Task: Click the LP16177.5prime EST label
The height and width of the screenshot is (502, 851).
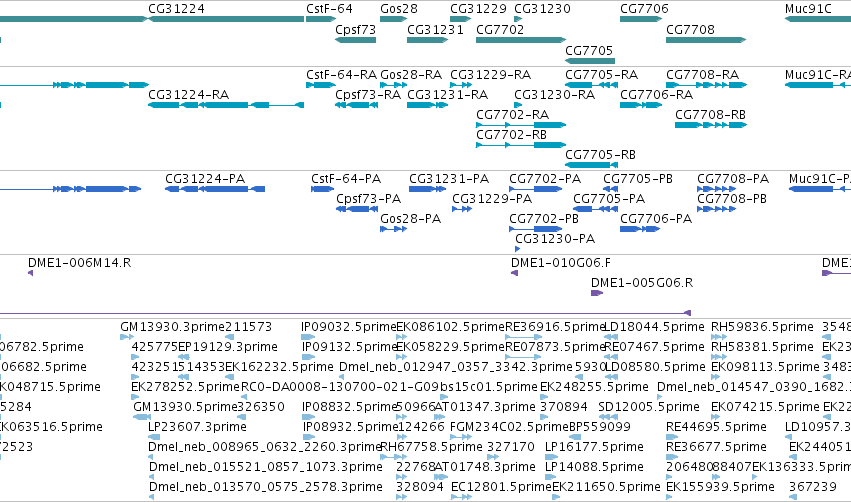Action: pyautogui.click(x=594, y=447)
